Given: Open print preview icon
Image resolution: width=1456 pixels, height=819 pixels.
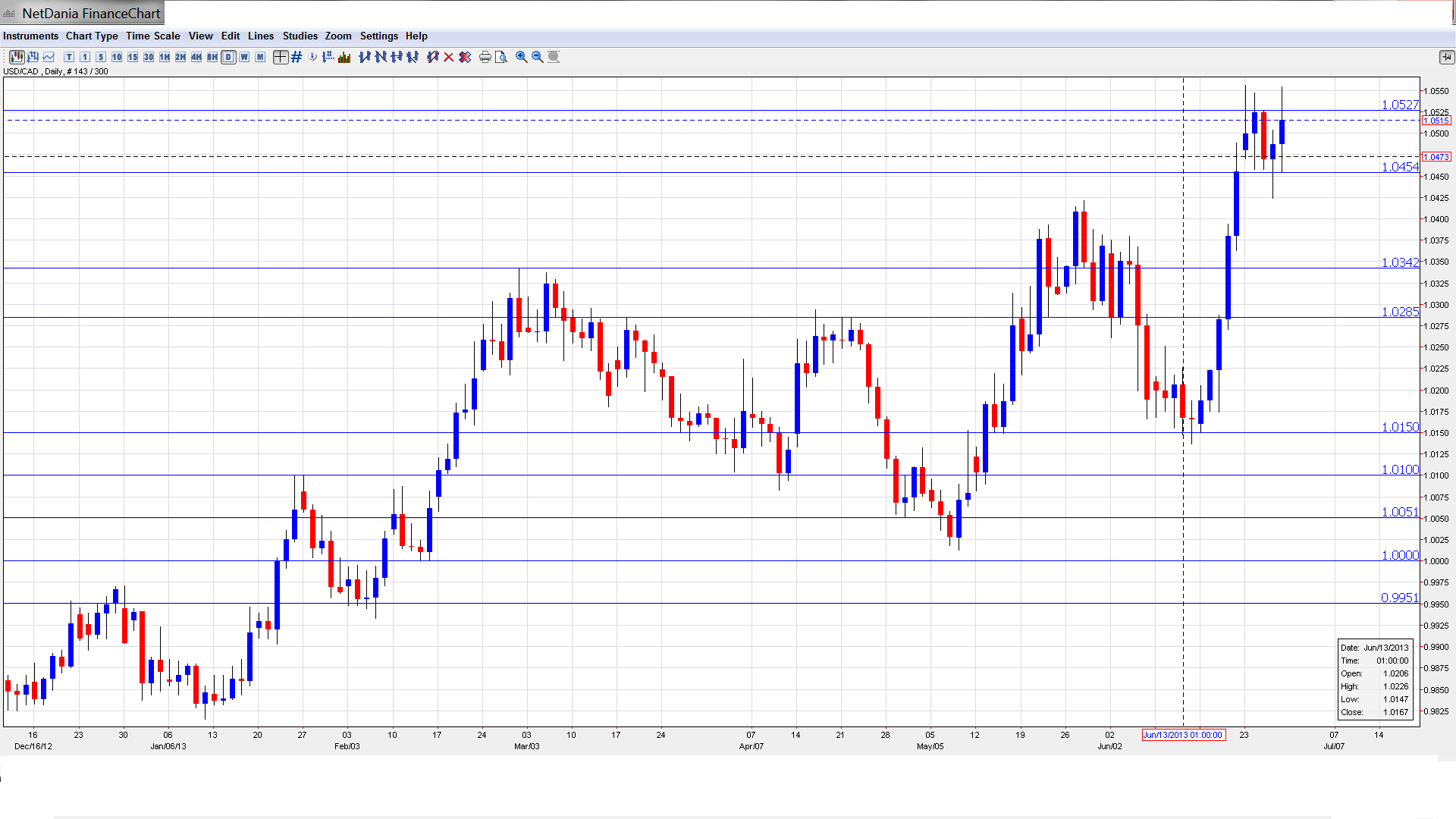Looking at the screenshot, I should 501,57.
